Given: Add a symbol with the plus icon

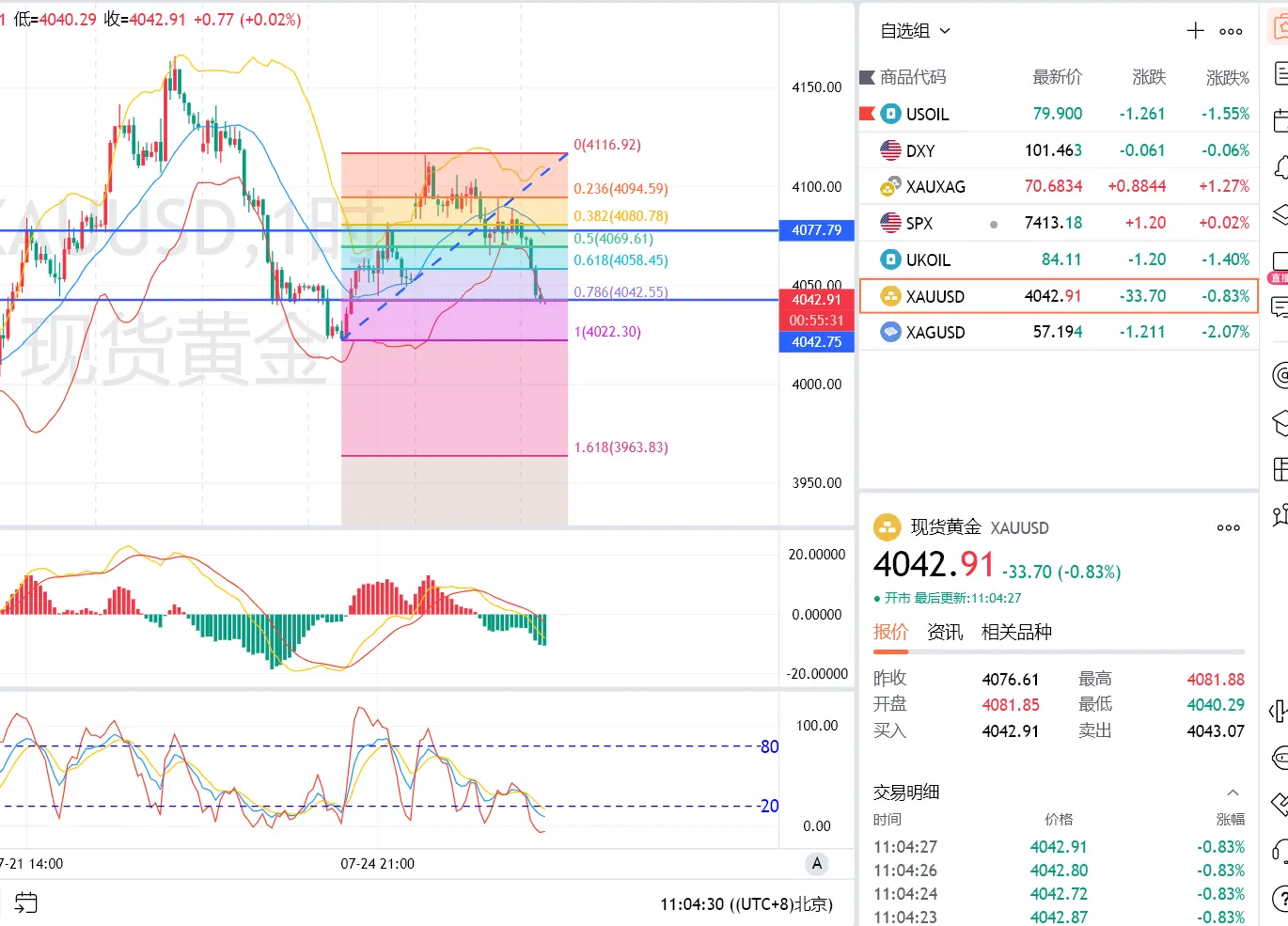Looking at the screenshot, I should click(x=1195, y=31).
